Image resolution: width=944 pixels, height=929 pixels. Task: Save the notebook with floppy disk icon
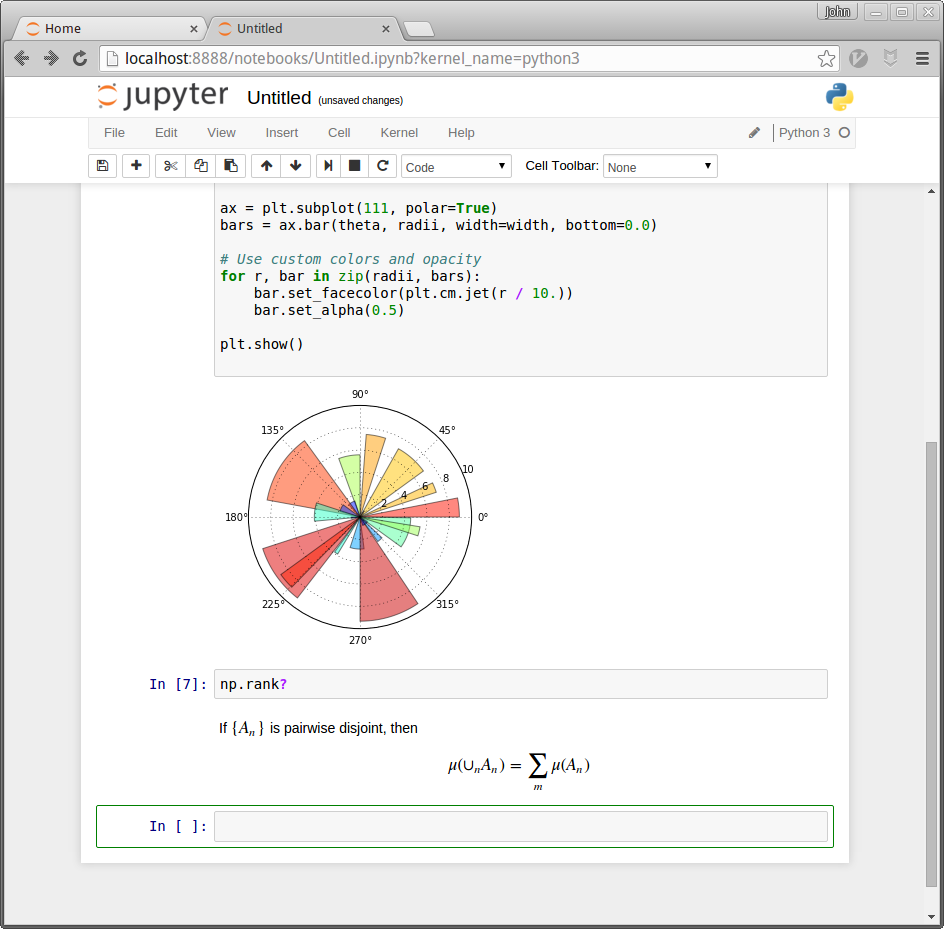pyautogui.click(x=102, y=166)
